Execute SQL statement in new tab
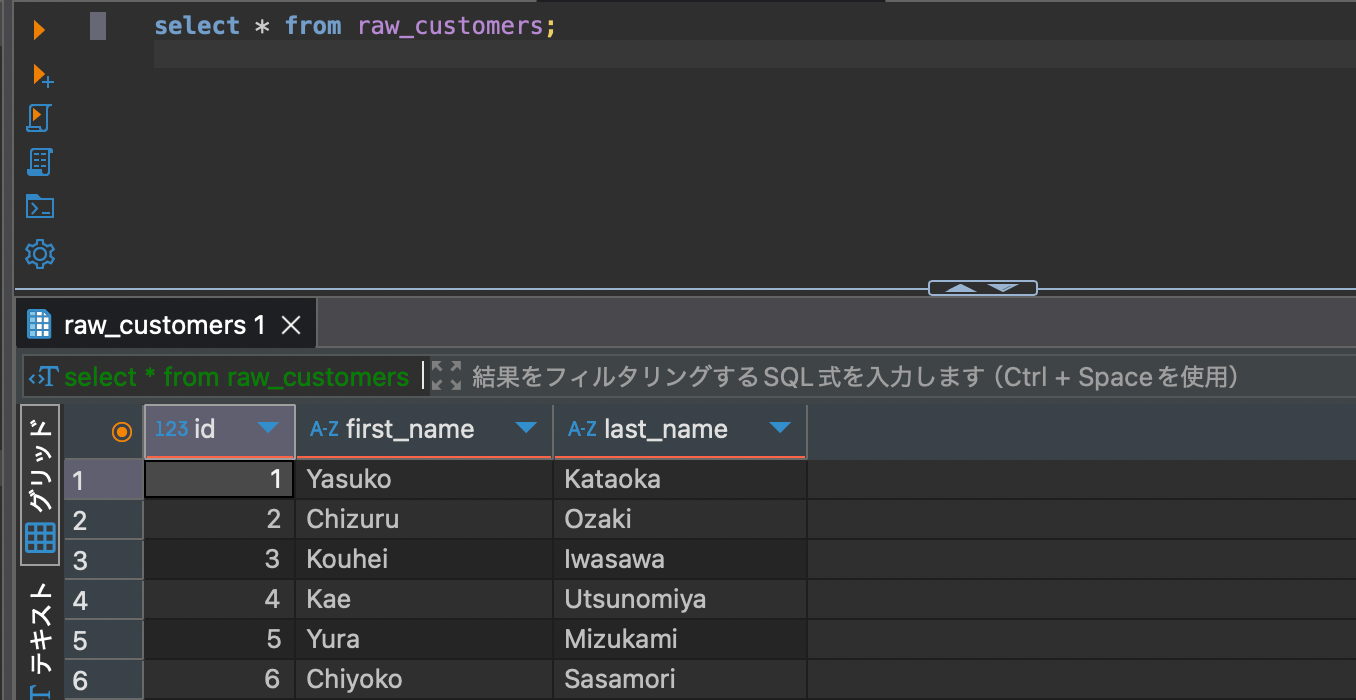The image size is (1356, 700). click(42, 75)
